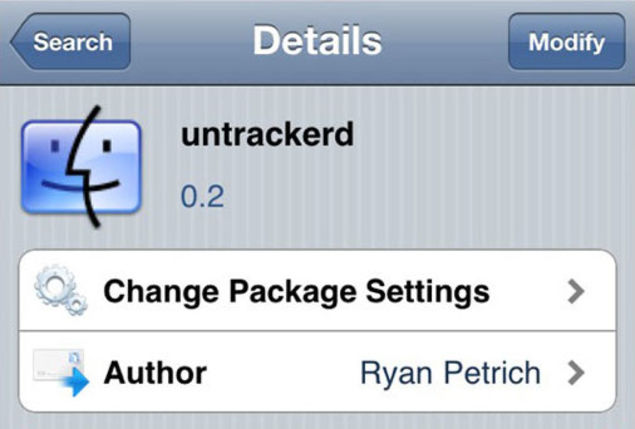Select the Ryan Petrich author name
The height and width of the screenshot is (429, 635).
(450, 373)
